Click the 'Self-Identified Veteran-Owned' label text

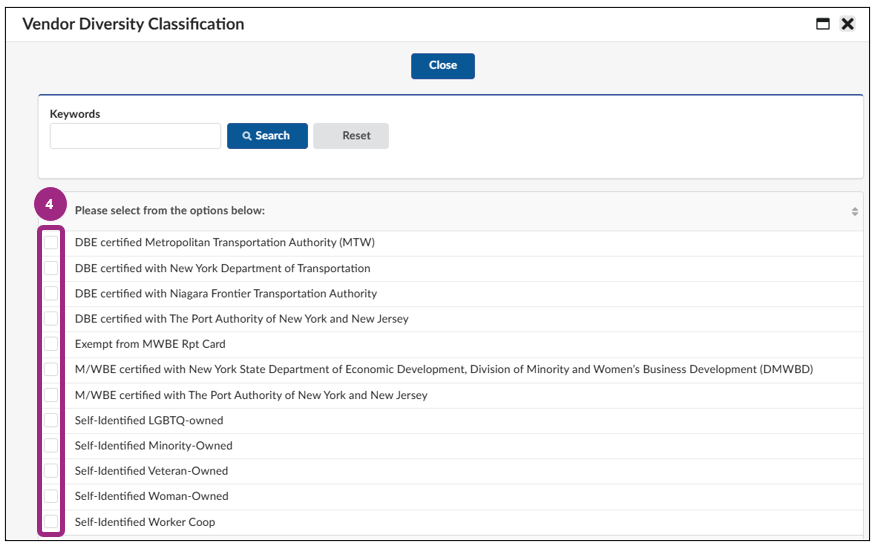(x=151, y=471)
